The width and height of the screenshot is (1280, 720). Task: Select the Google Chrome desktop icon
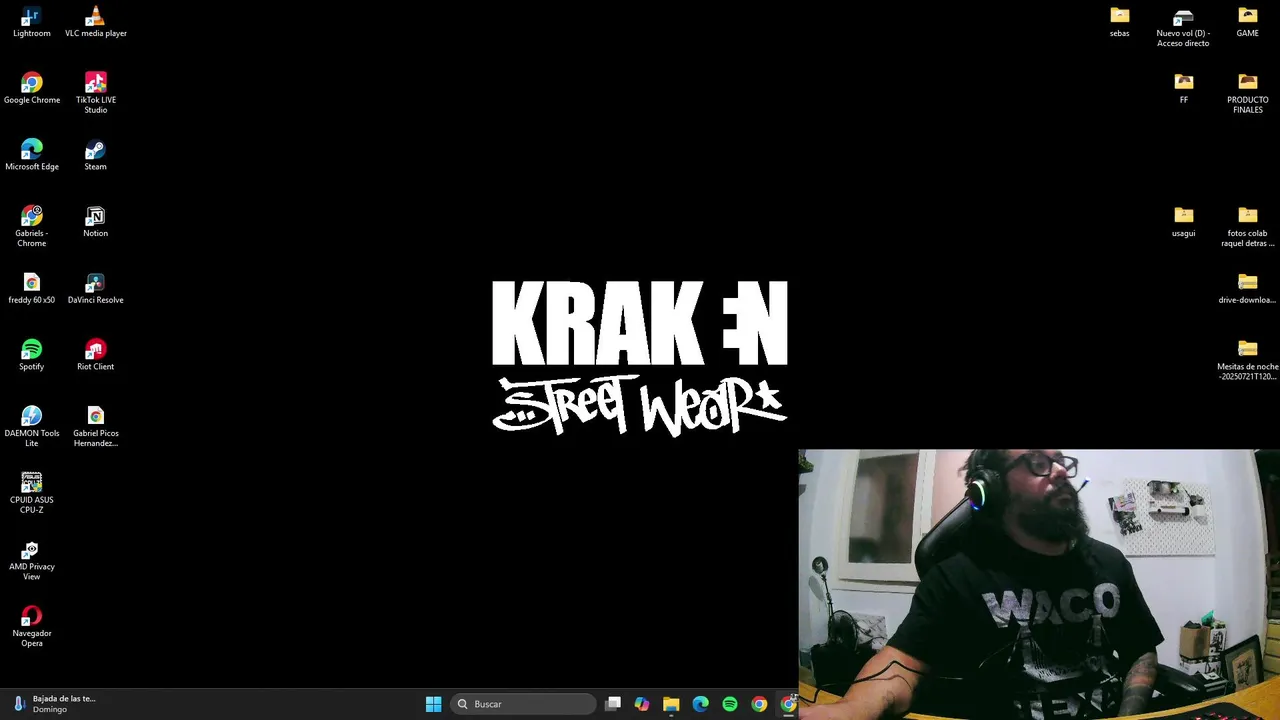31,88
